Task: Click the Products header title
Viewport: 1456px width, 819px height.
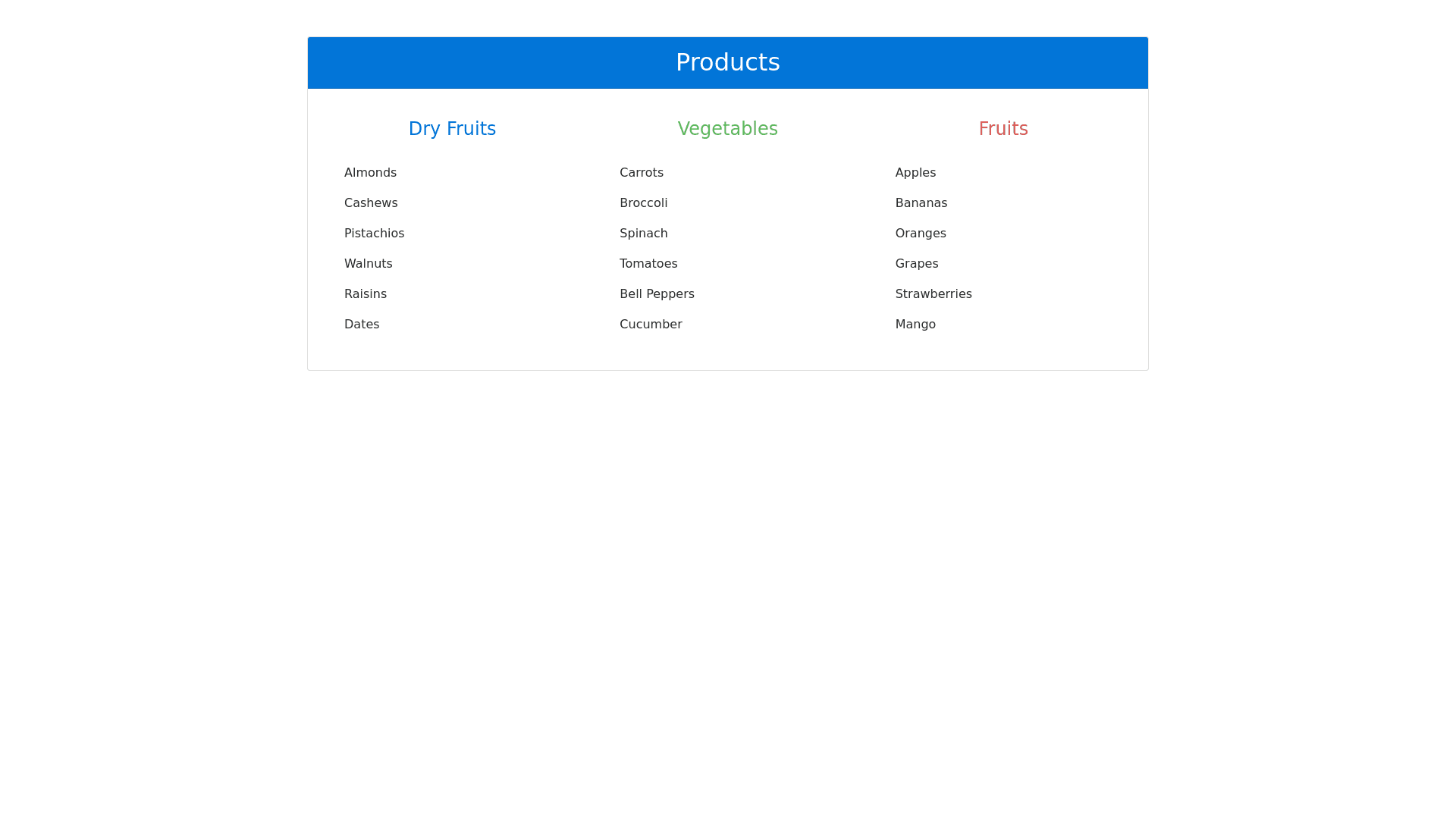Action: 727,62
